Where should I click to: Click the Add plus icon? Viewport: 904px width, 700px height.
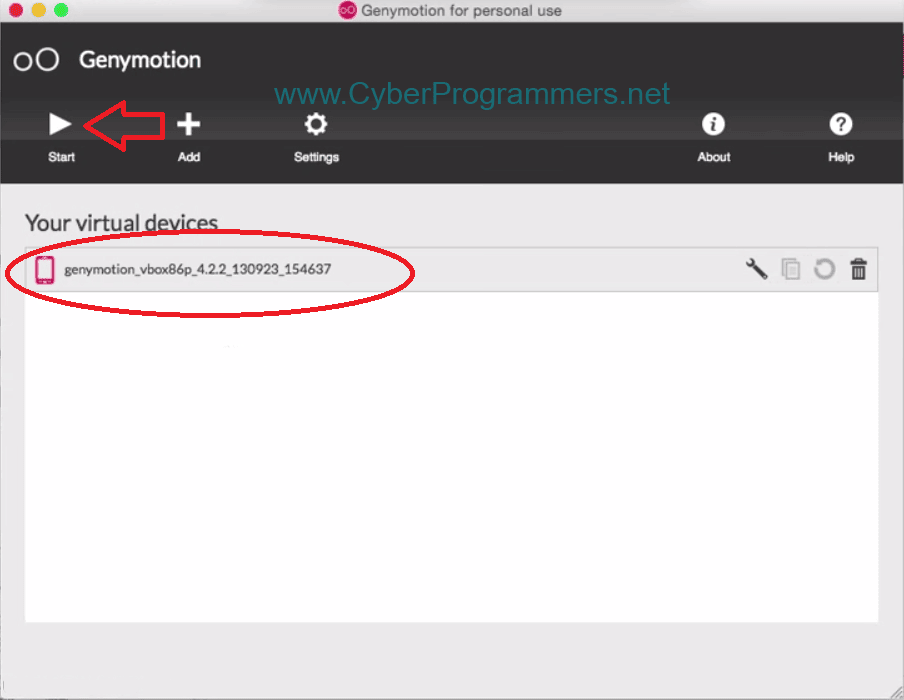(x=189, y=124)
